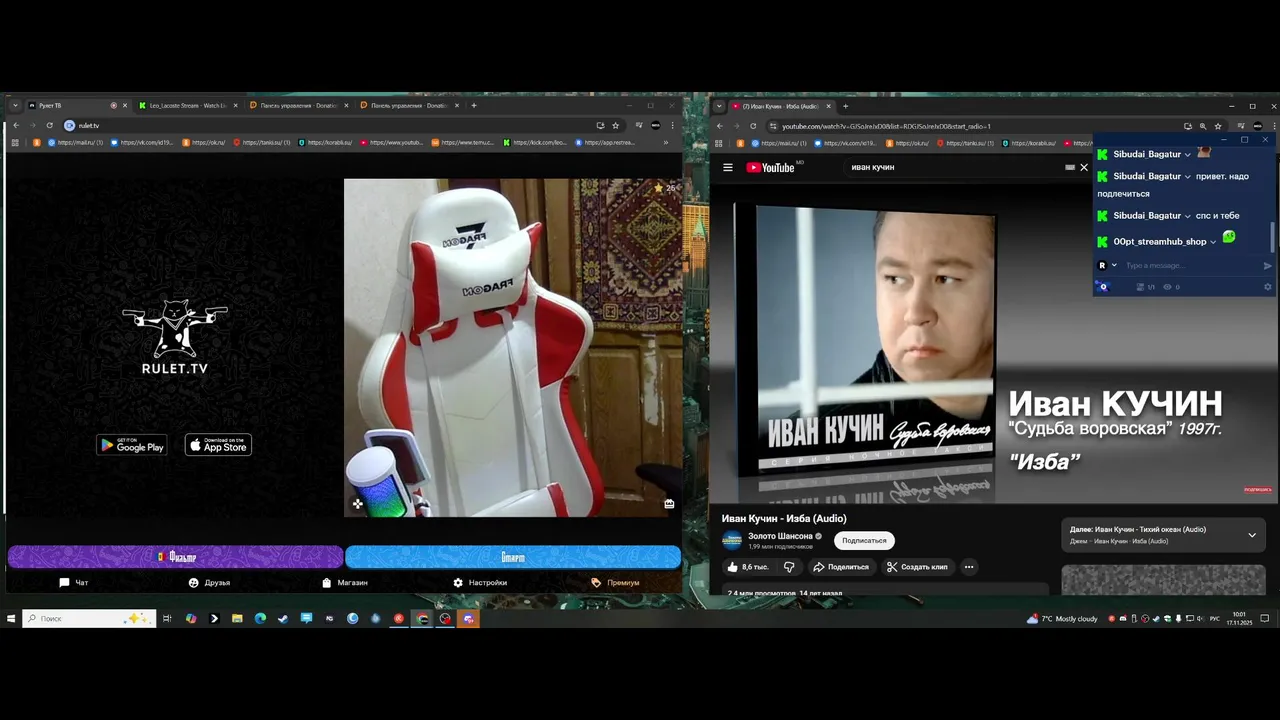Clear the YouTube search query

[1083, 167]
